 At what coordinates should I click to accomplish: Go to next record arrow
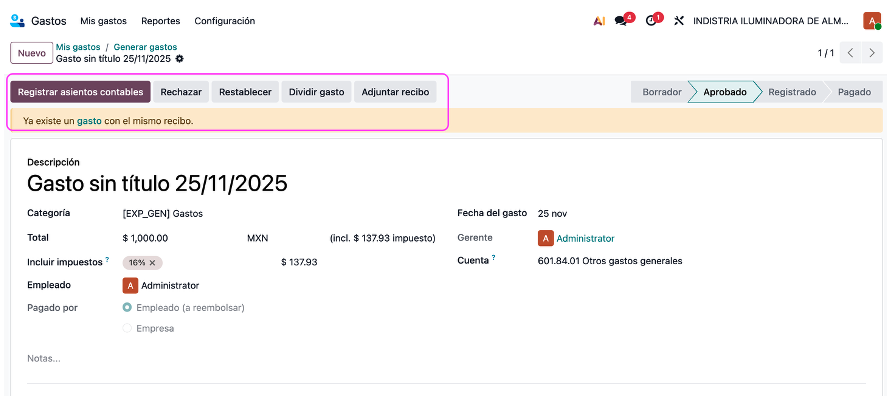point(872,53)
